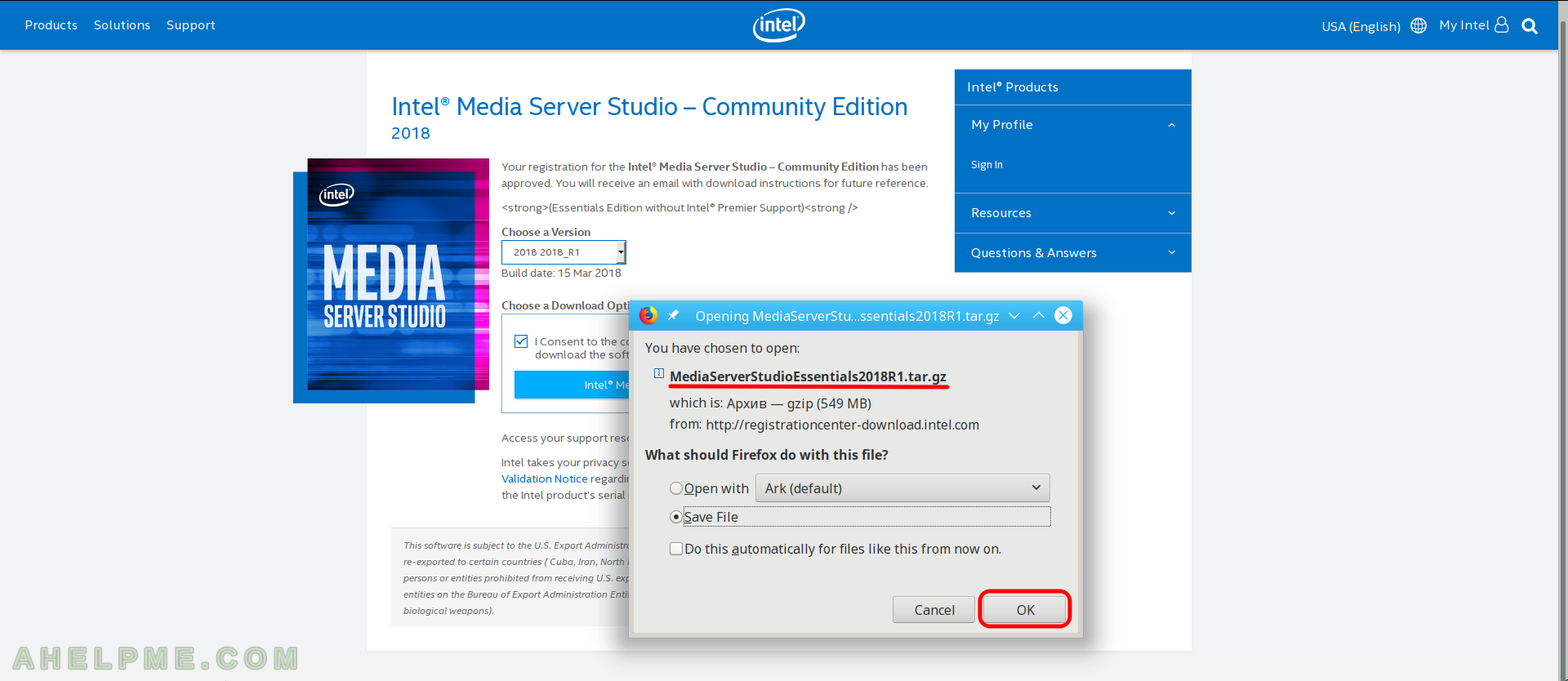Click the 'Choose a Version' label
This screenshot has height=681, width=1568.
pyautogui.click(x=546, y=233)
